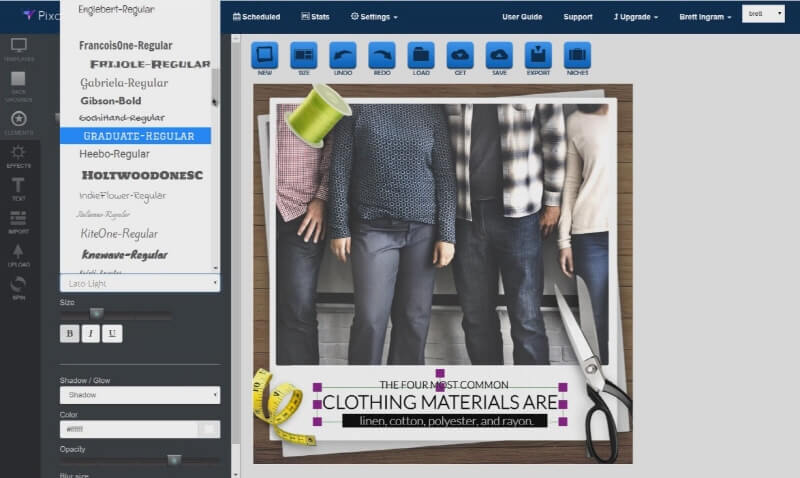This screenshot has width=800, height=478.
Task: Open the Templates sidebar panel
Action: 19,50
